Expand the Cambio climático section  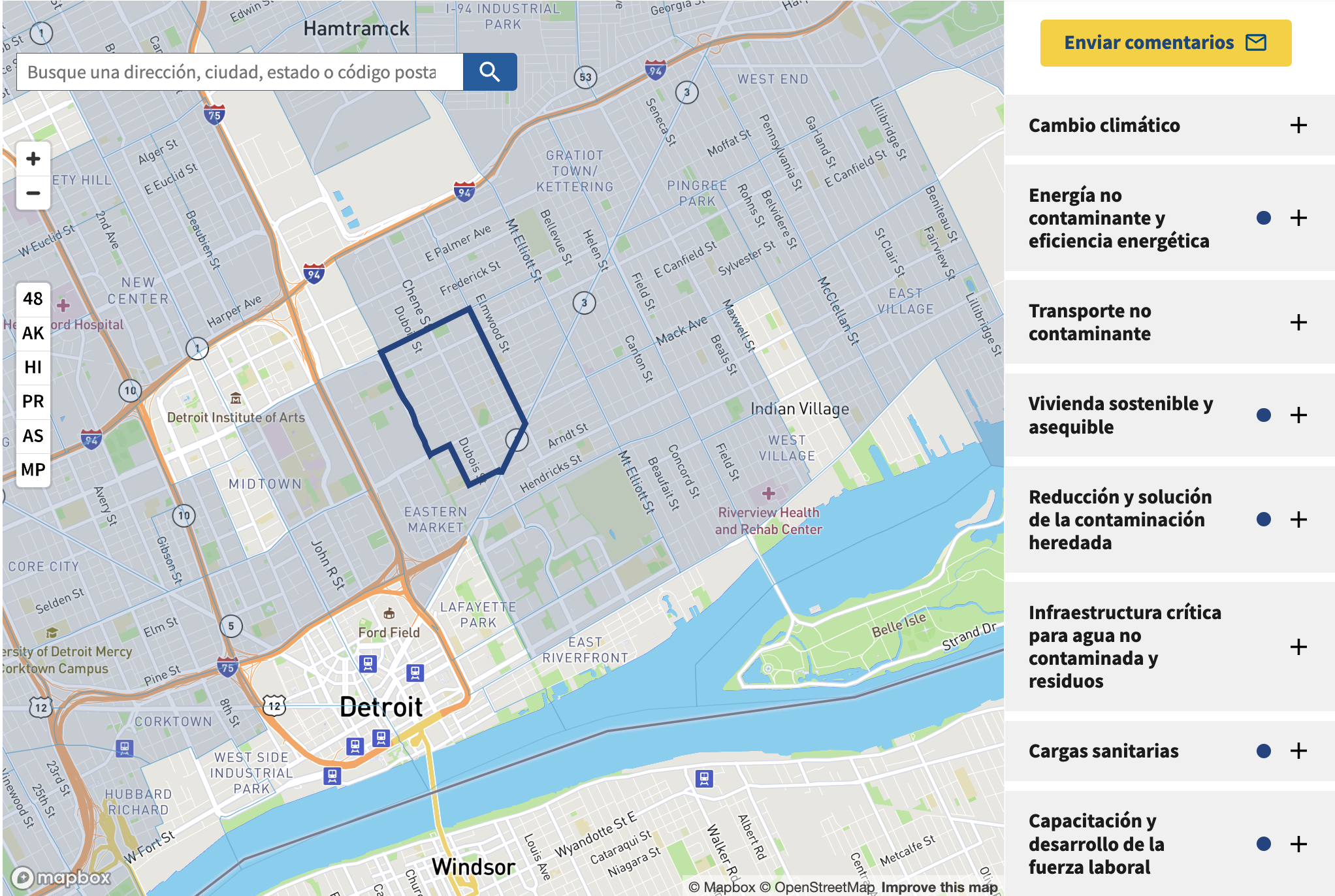pos(1298,125)
